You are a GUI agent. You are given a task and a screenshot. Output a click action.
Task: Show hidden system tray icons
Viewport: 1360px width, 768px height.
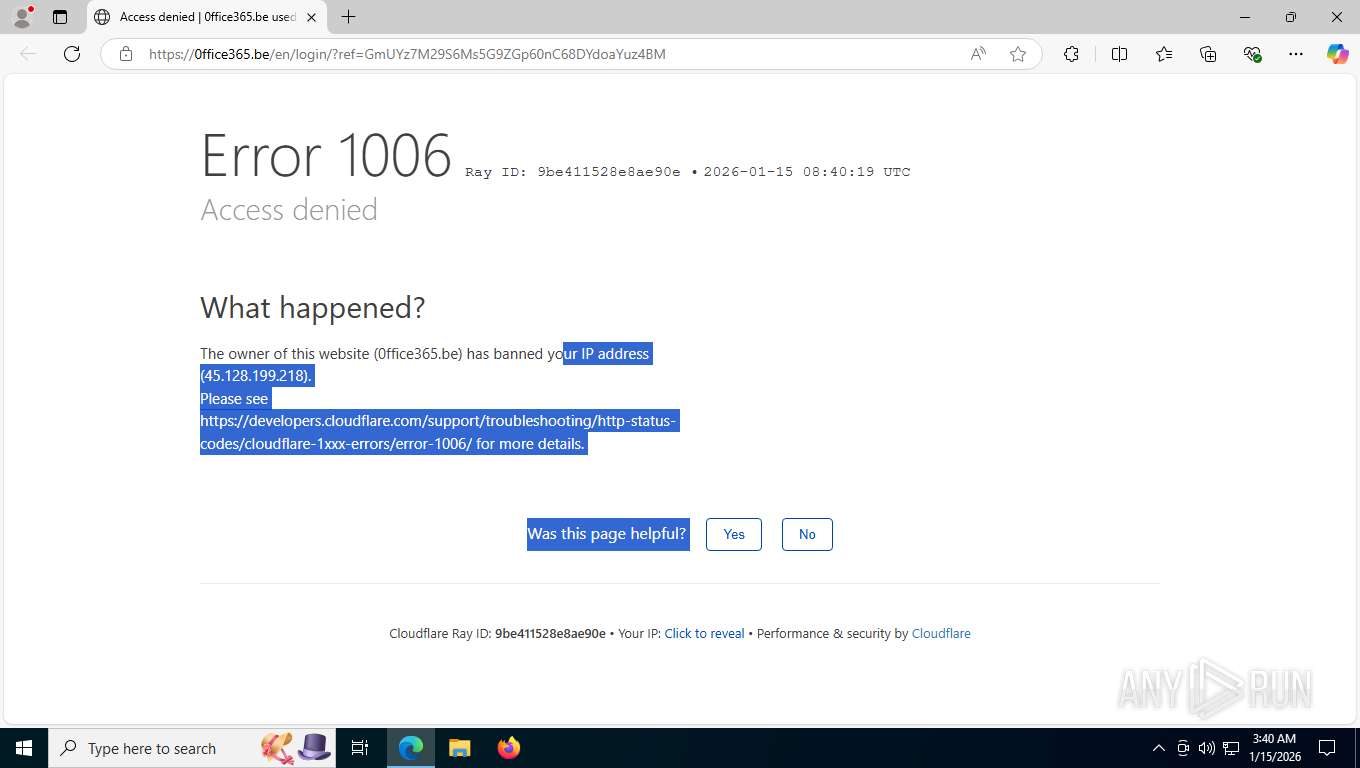1159,748
